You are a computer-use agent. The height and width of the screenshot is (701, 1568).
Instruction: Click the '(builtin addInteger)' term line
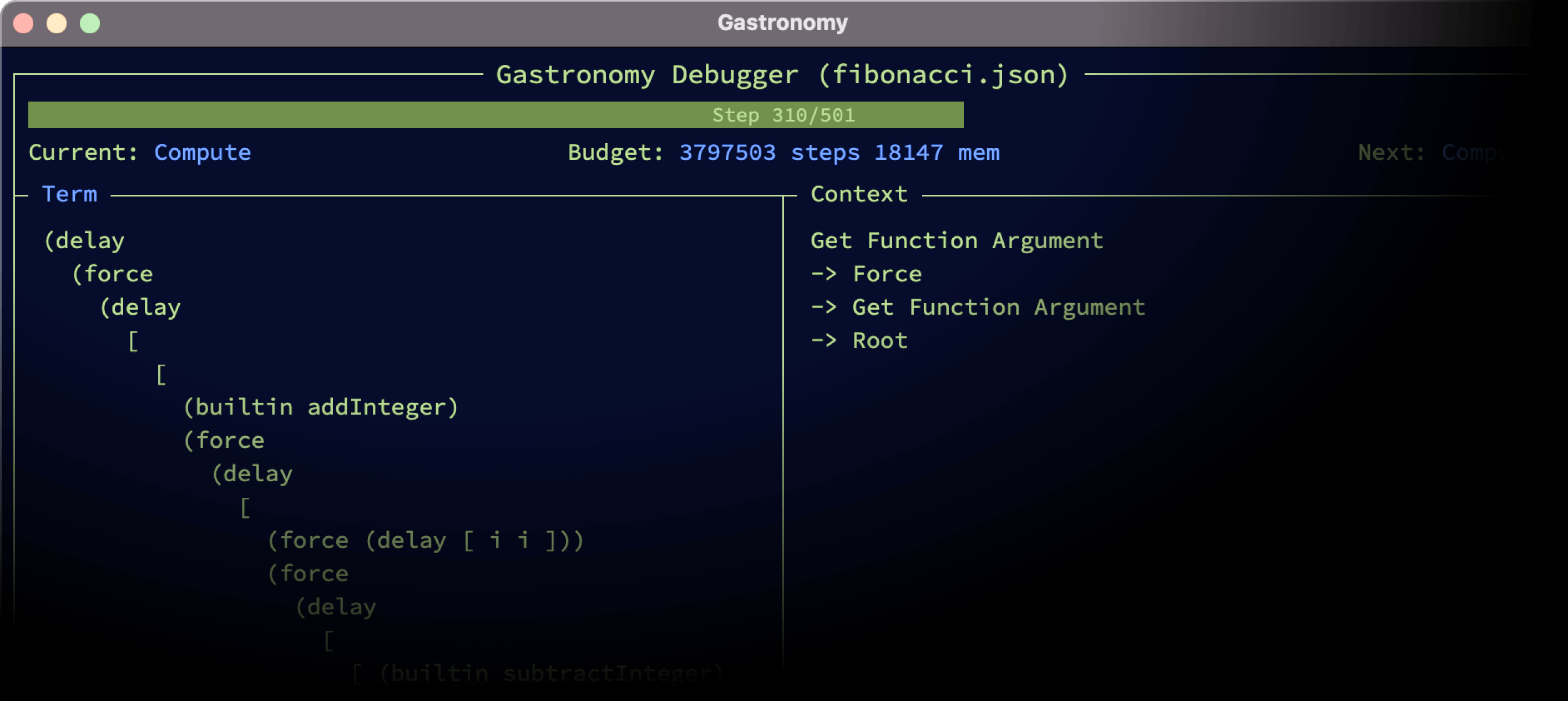pyautogui.click(x=321, y=407)
